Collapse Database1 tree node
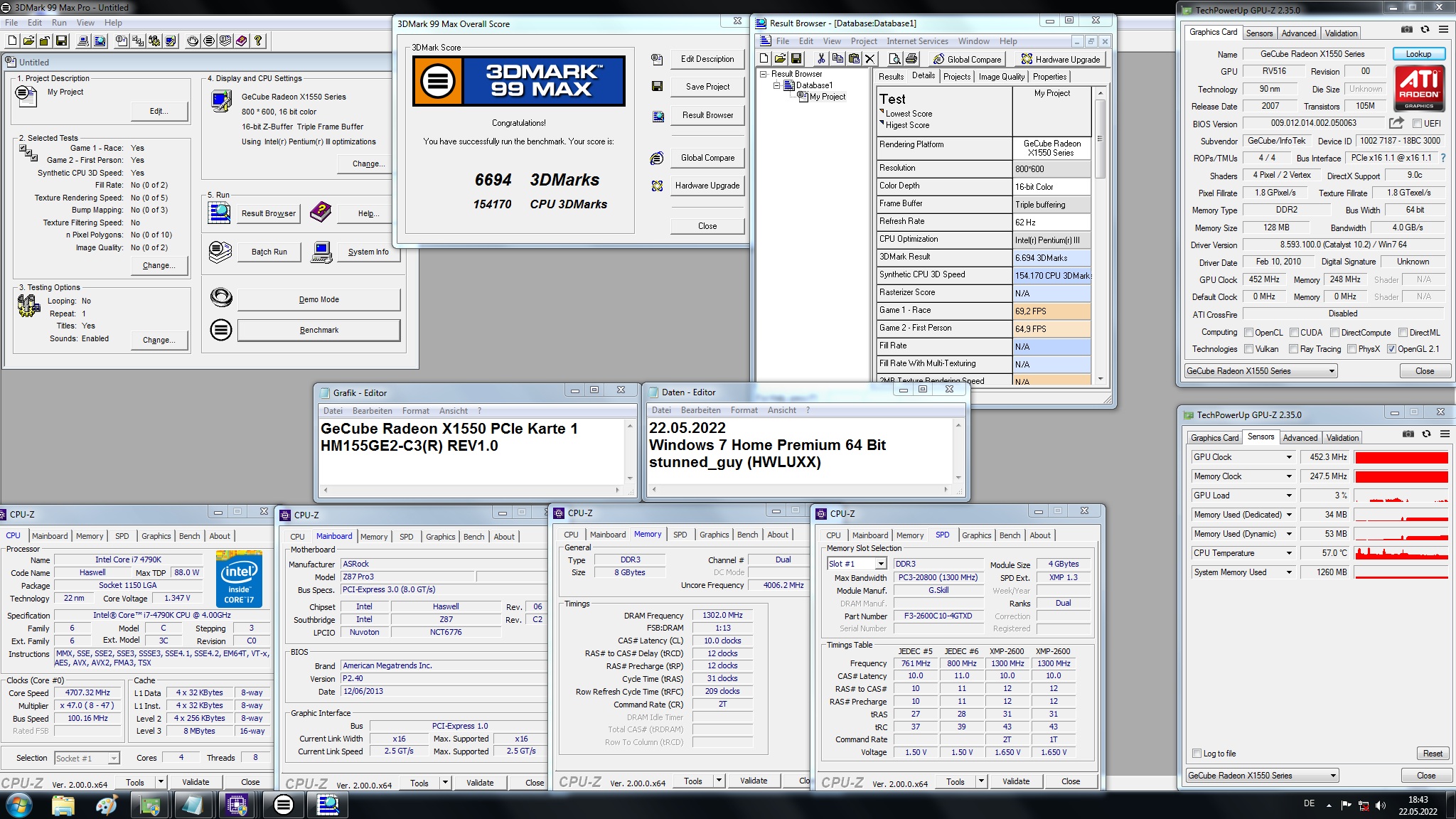1456x819 pixels. click(776, 85)
